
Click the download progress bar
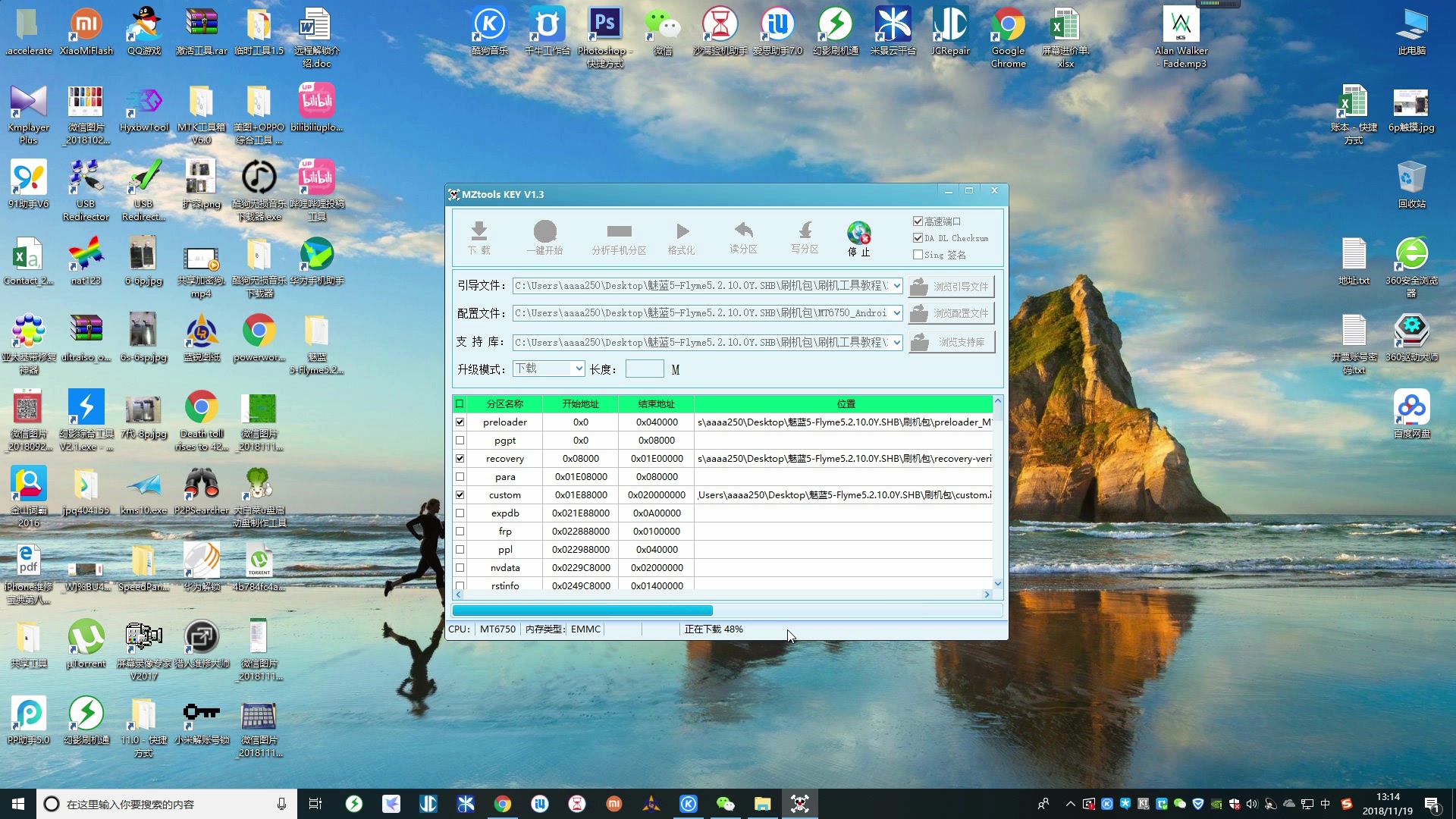[727, 610]
